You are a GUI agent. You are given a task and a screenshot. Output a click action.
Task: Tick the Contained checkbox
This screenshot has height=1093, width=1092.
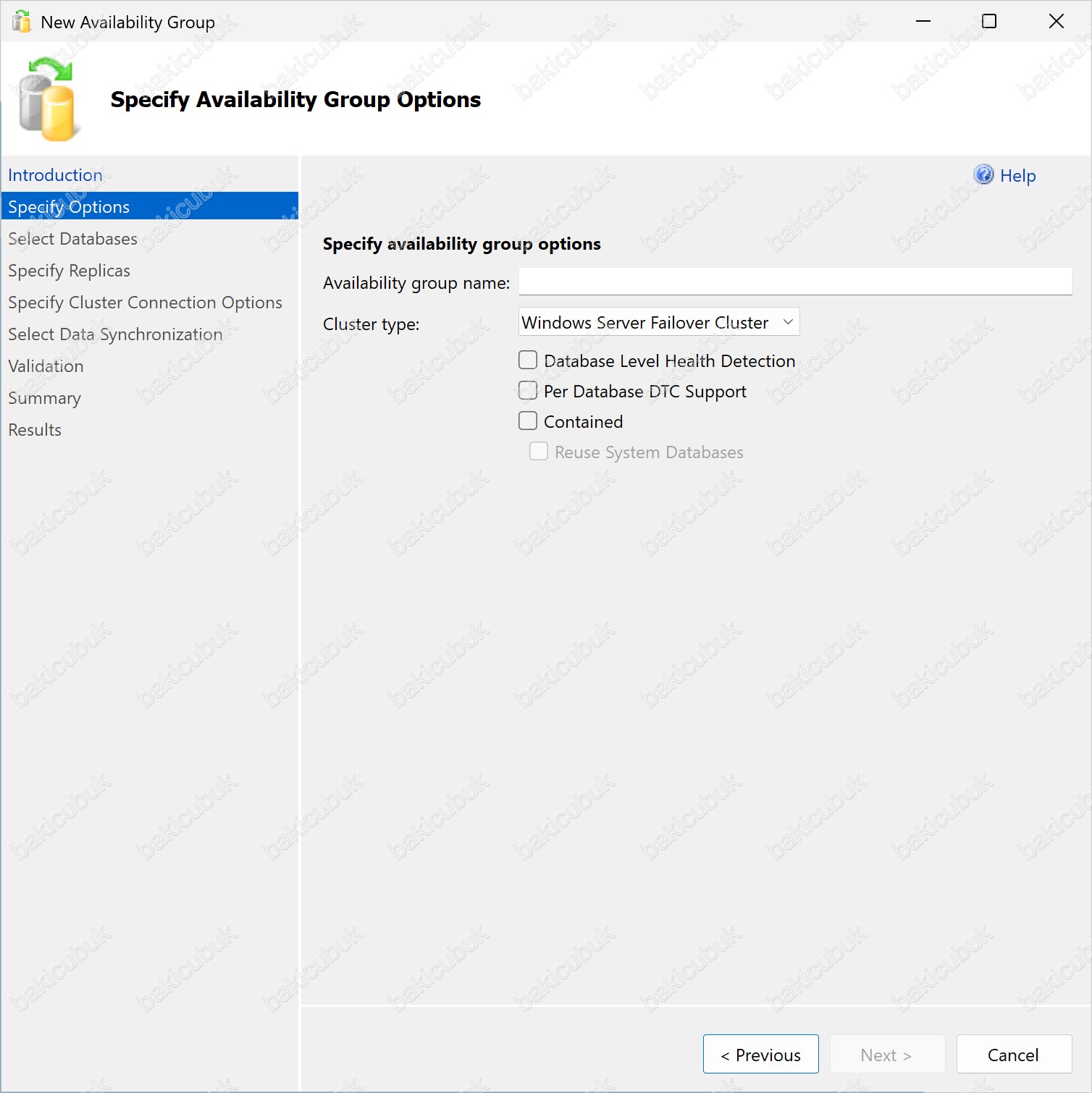coord(528,421)
